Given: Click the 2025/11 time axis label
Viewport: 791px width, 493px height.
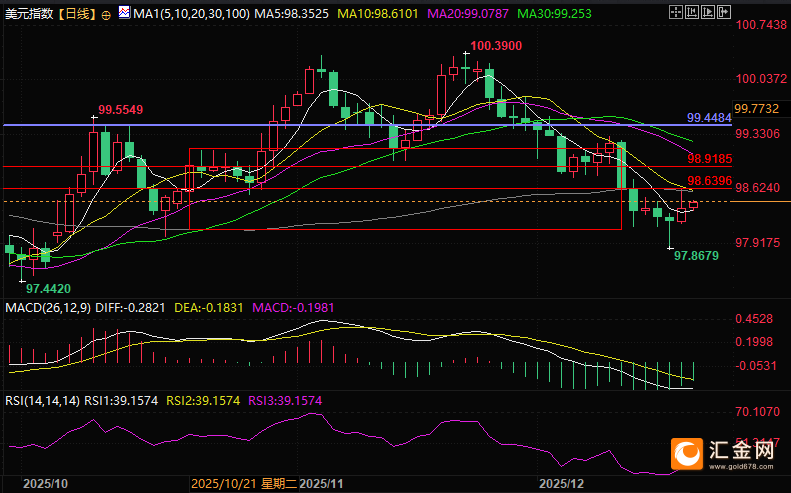Looking at the screenshot, I should (x=321, y=484).
